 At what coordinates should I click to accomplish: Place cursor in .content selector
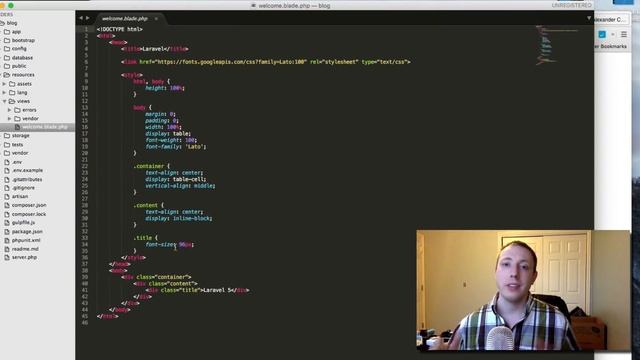tap(146, 206)
